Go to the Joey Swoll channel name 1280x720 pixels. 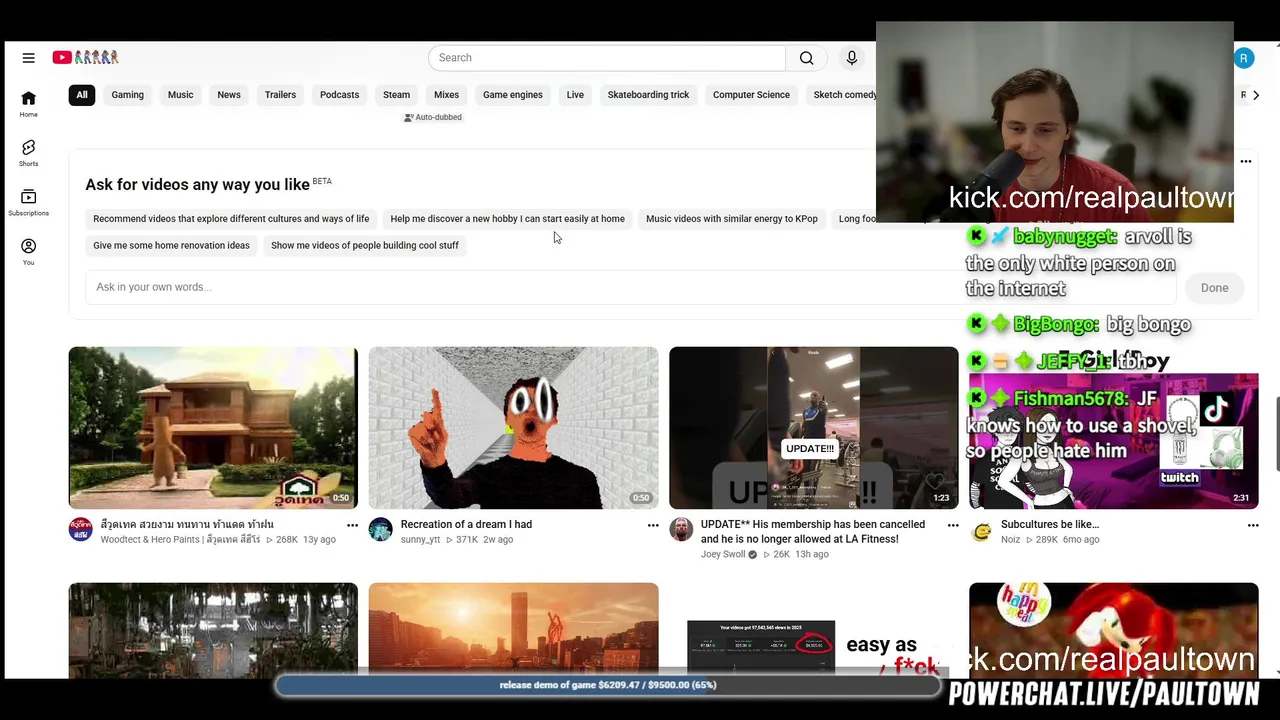click(x=723, y=555)
